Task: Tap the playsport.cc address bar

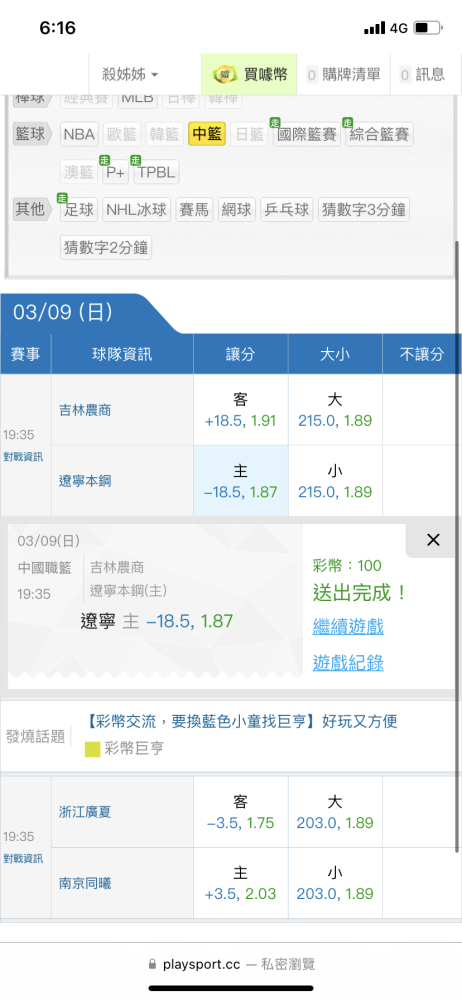Action: click(x=231, y=964)
